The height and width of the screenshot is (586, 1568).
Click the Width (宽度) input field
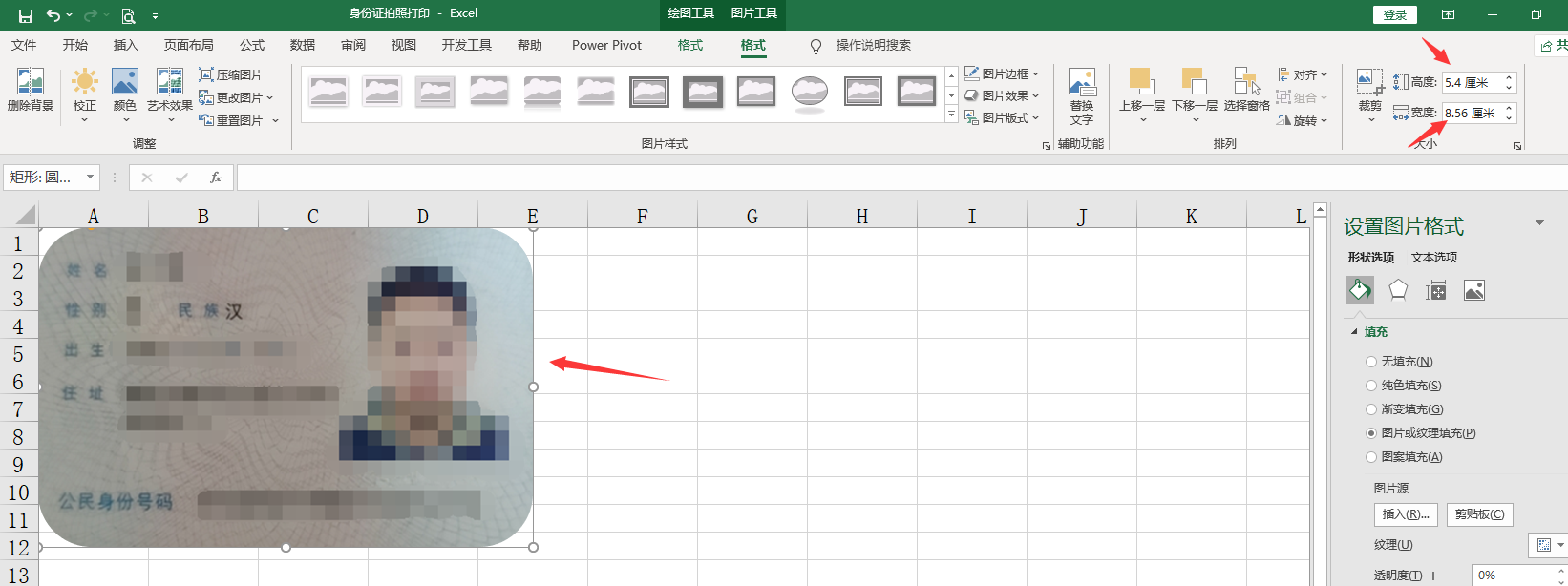(x=1472, y=113)
